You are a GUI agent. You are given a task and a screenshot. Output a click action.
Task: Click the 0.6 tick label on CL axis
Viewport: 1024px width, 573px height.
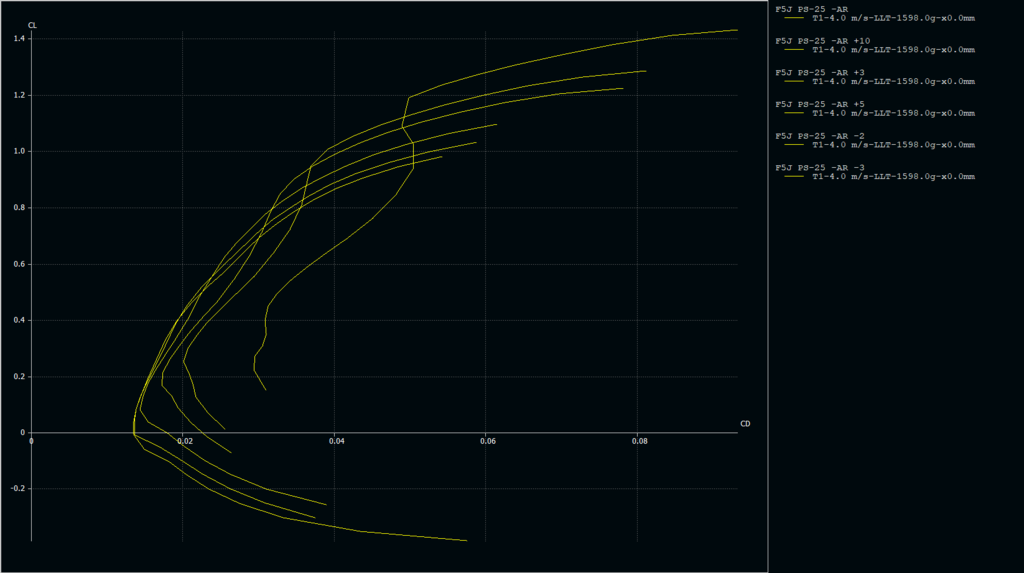20,264
